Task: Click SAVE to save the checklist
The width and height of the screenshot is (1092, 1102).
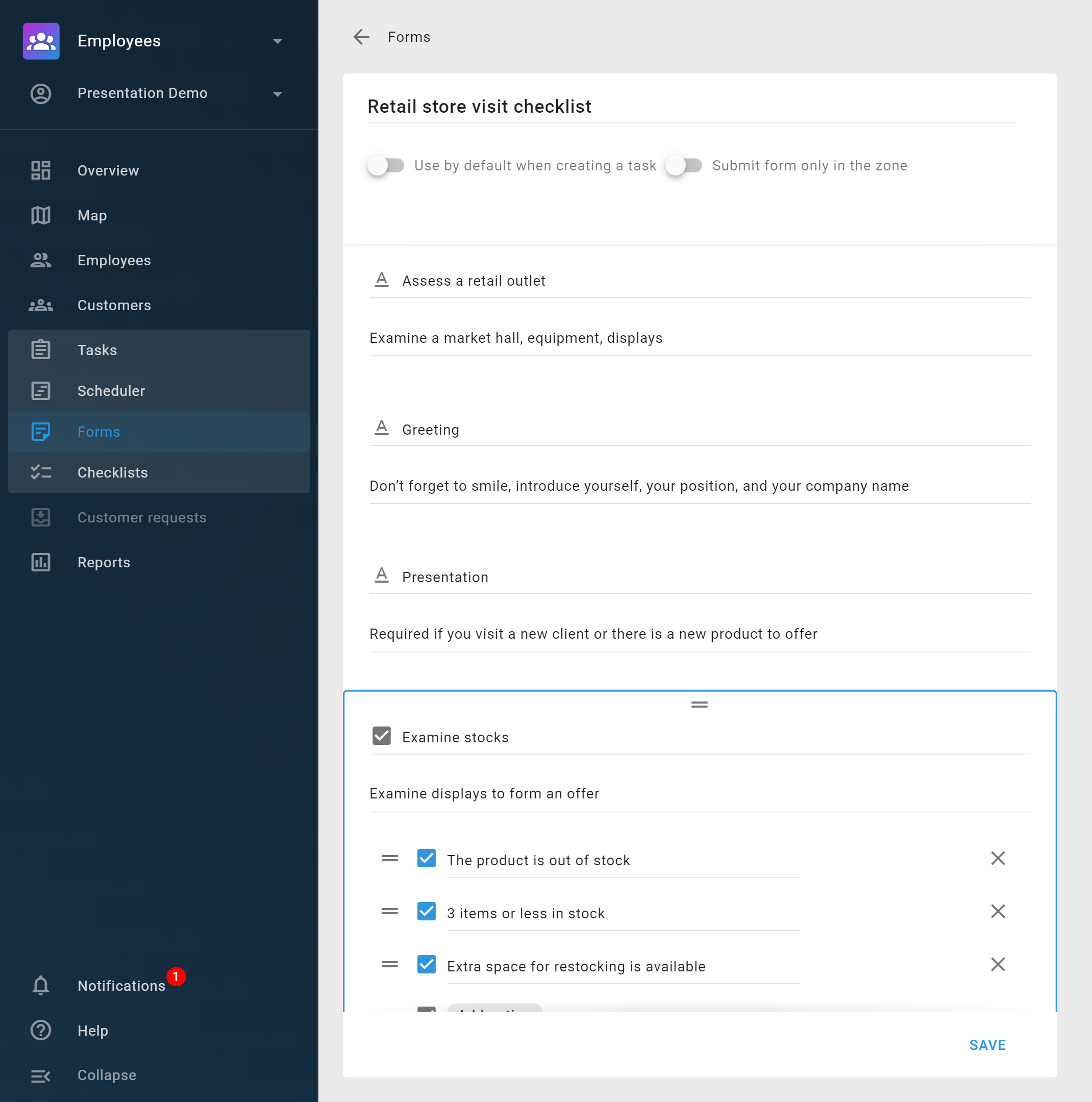Action: (987, 1044)
